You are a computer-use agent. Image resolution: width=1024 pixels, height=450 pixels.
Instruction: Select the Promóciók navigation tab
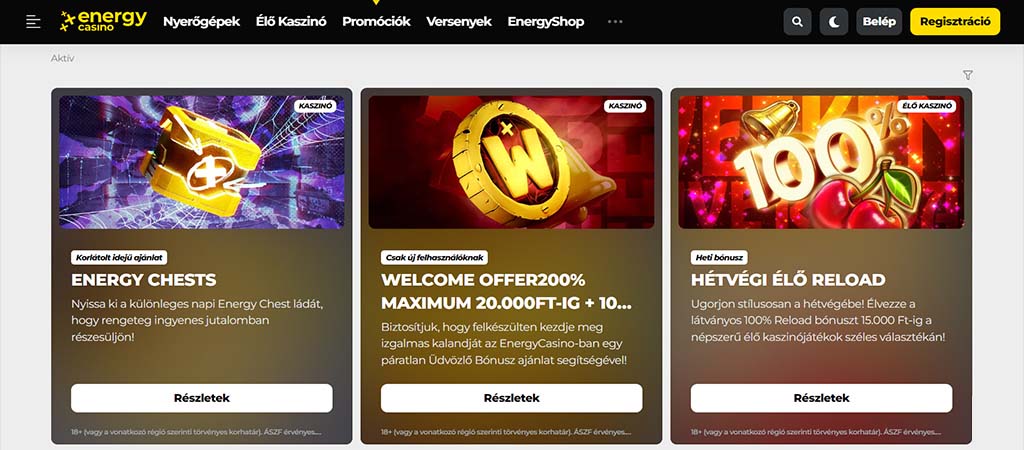376,22
